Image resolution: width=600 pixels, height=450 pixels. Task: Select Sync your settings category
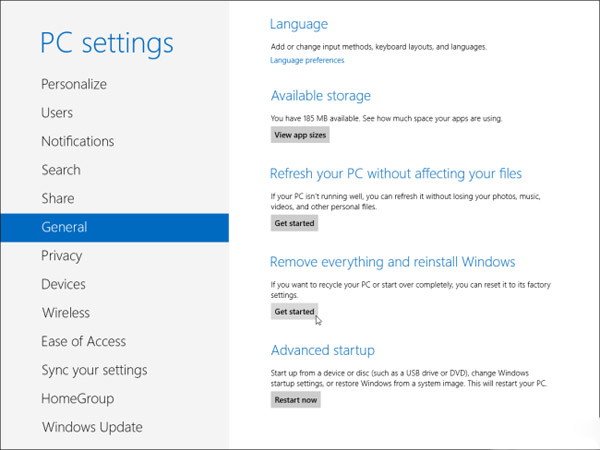[94, 370]
